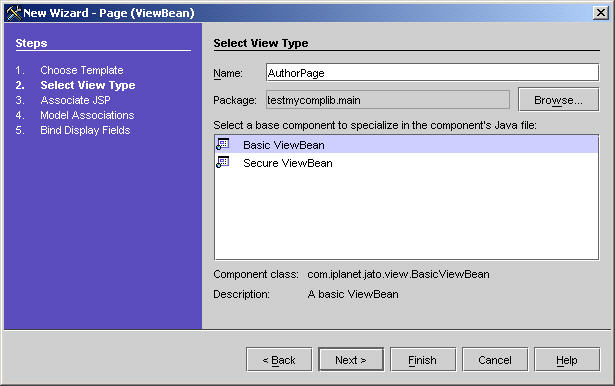The width and height of the screenshot is (615, 386).
Task: Click the 'Select View Type' panel heading
Action: coord(261,43)
